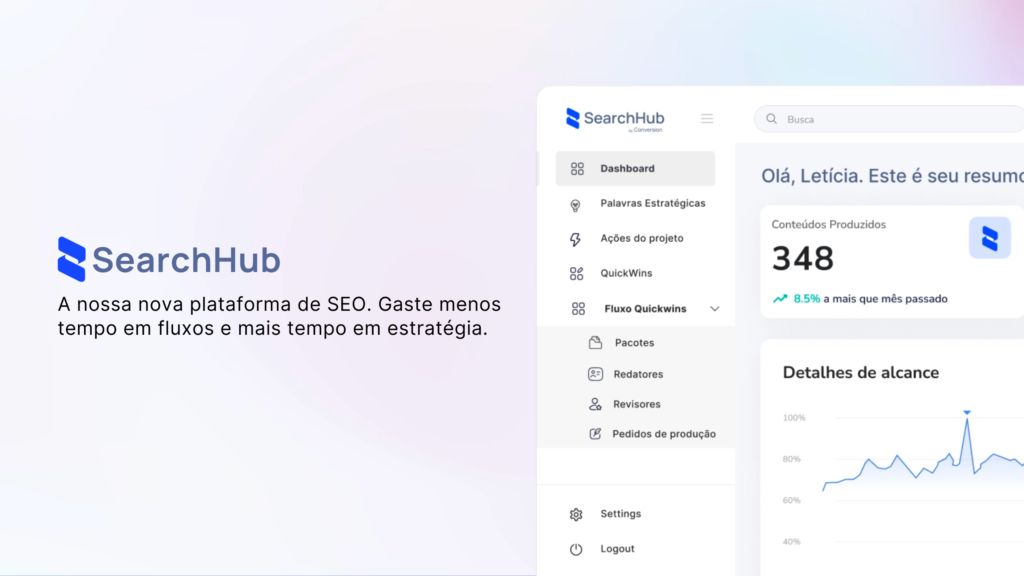Image resolution: width=1024 pixels, height=576 pixels.
Task: Click the Logout link
Action: tap(617, 548)
